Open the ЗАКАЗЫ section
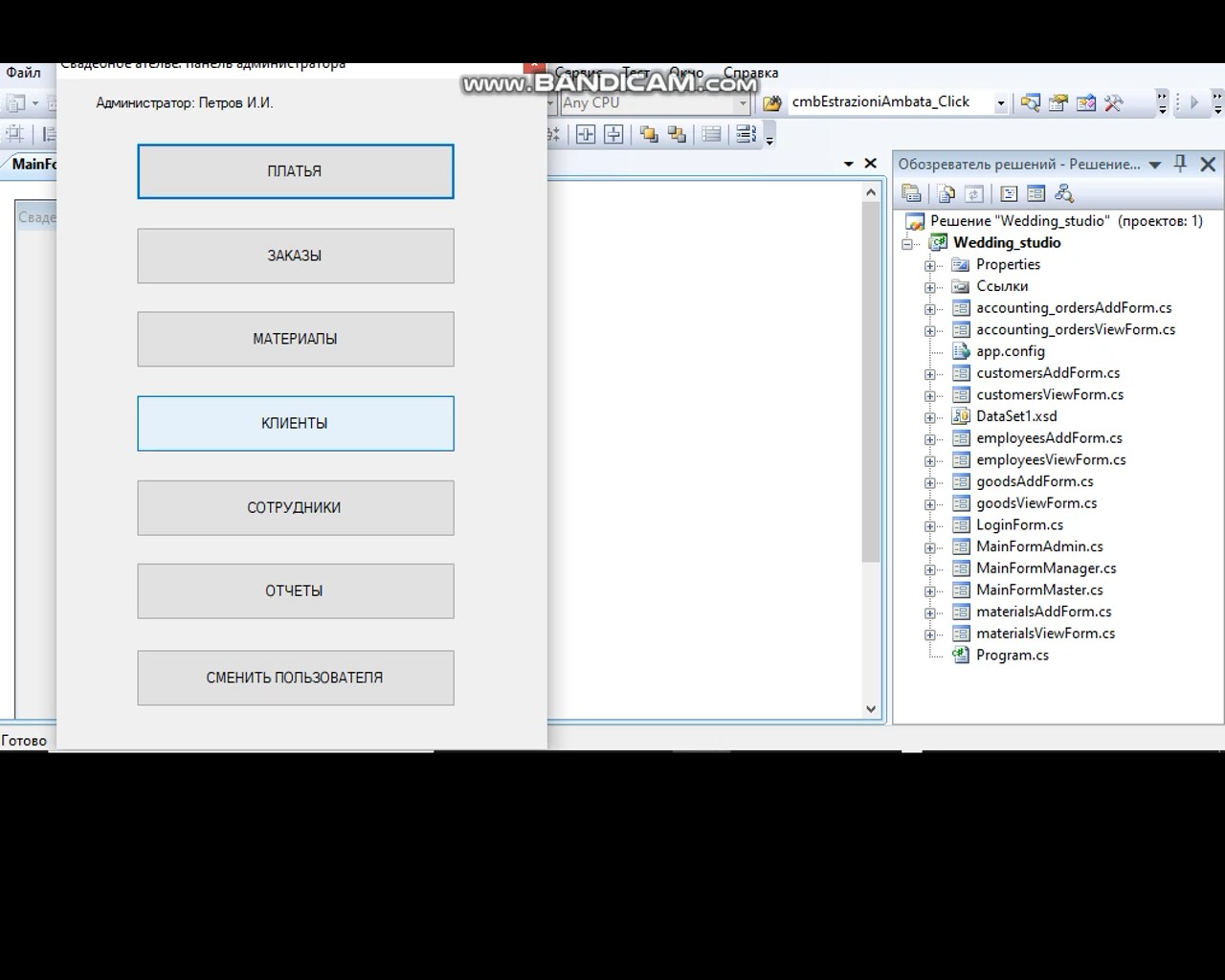This screenshot has height=980, width=1225. coord(295,256)
